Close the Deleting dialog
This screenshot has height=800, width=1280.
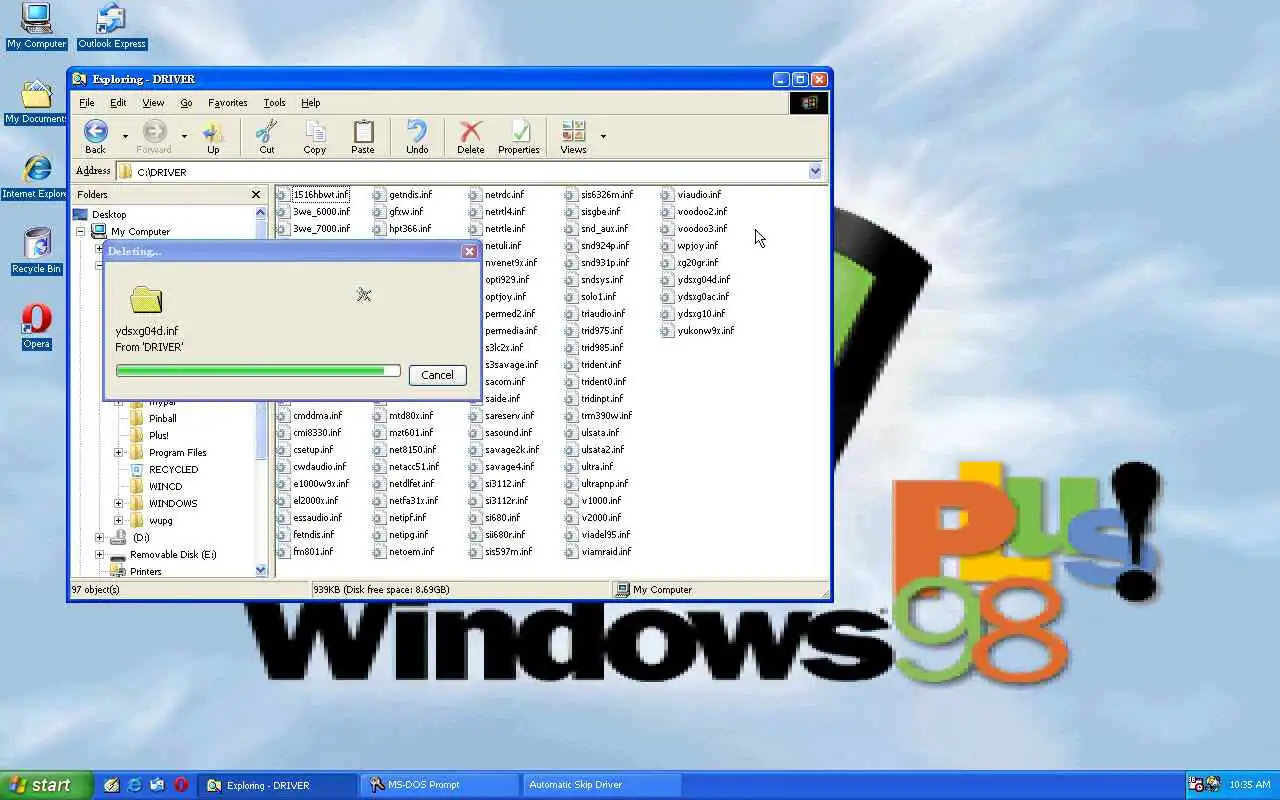tap(469, 252)
